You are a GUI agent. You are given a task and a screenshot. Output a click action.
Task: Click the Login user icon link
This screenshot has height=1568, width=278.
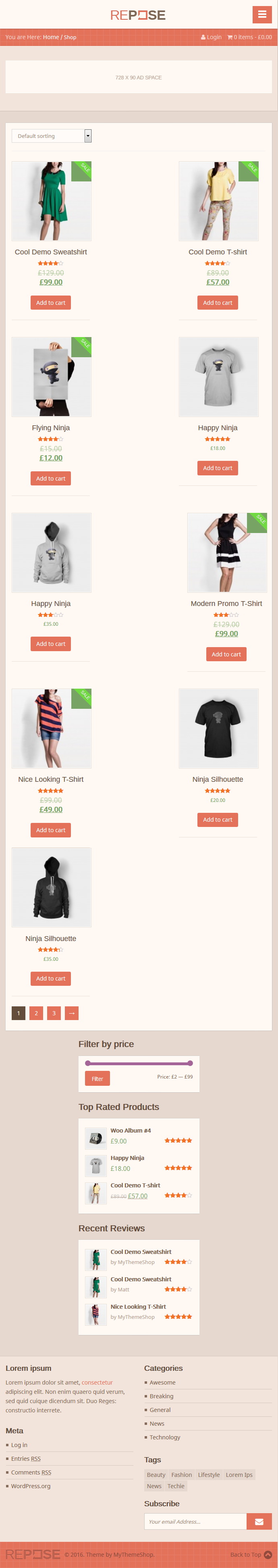click(x=203, y=37)
